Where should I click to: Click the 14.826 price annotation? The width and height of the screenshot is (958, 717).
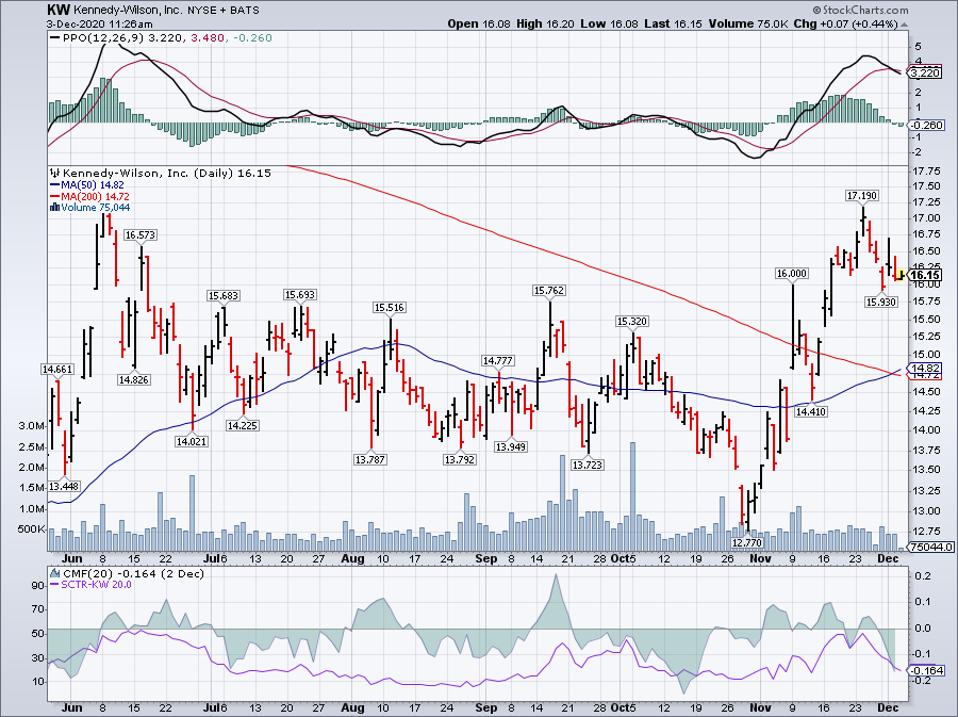coord(134,379)
